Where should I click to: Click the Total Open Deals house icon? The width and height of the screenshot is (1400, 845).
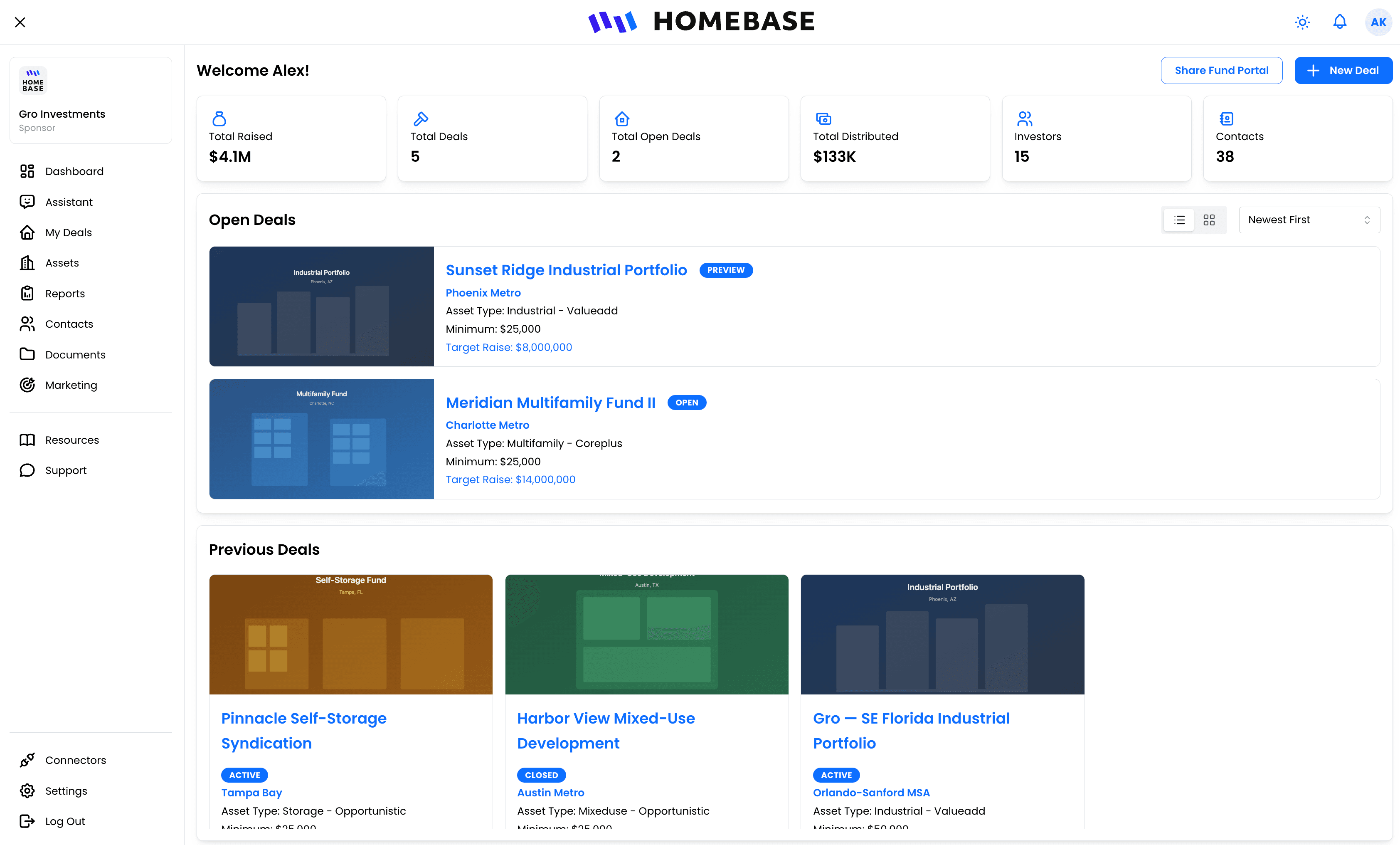(x=621, y=118)
